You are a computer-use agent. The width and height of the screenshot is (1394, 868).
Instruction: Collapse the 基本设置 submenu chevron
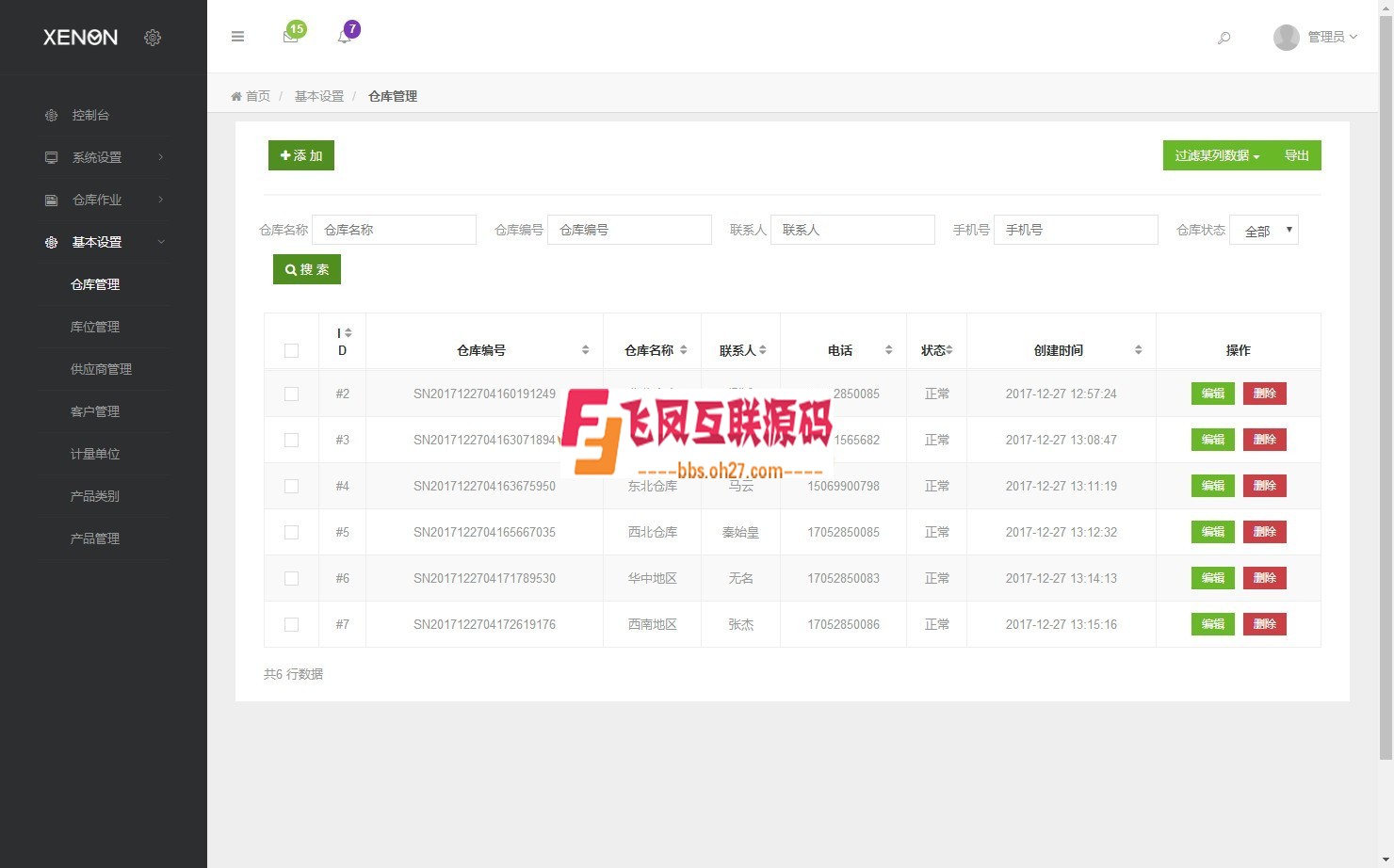161,242
